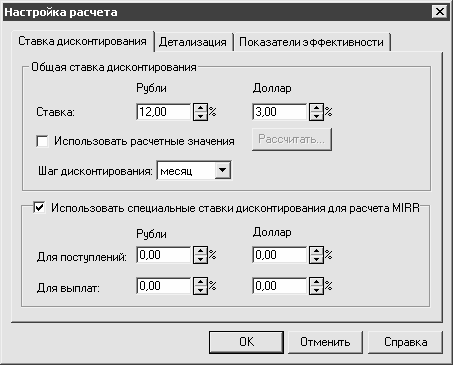
Task: Enable the Использовать расчетные значения checkbox
Action: [42, 141]
